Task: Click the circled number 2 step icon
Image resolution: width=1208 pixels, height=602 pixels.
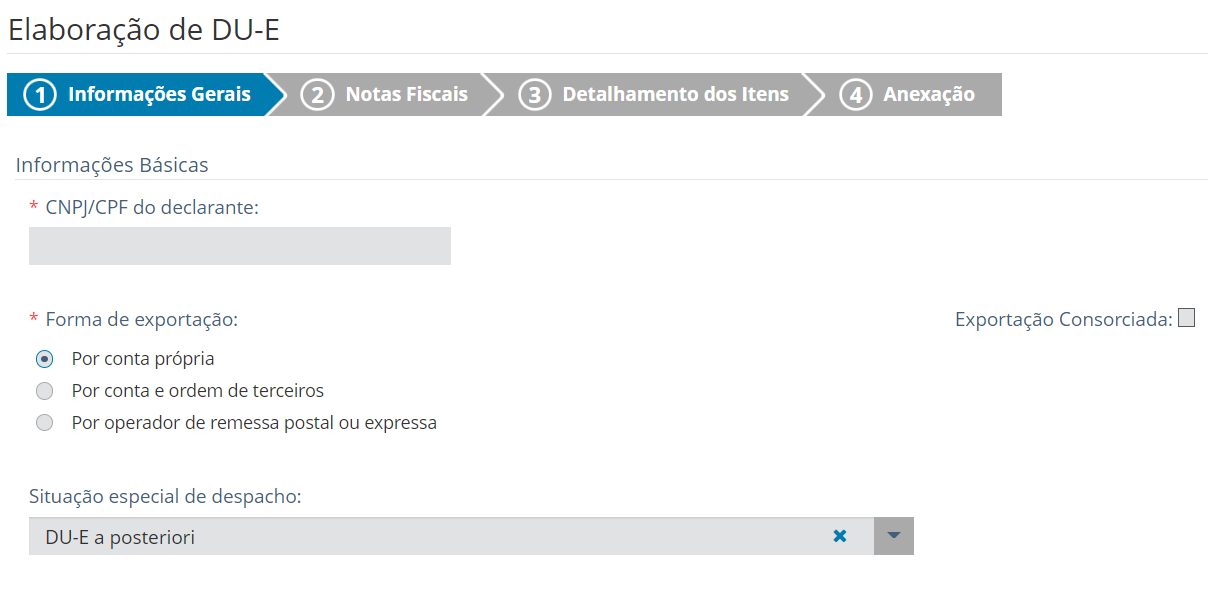Action: coord(317,95)
